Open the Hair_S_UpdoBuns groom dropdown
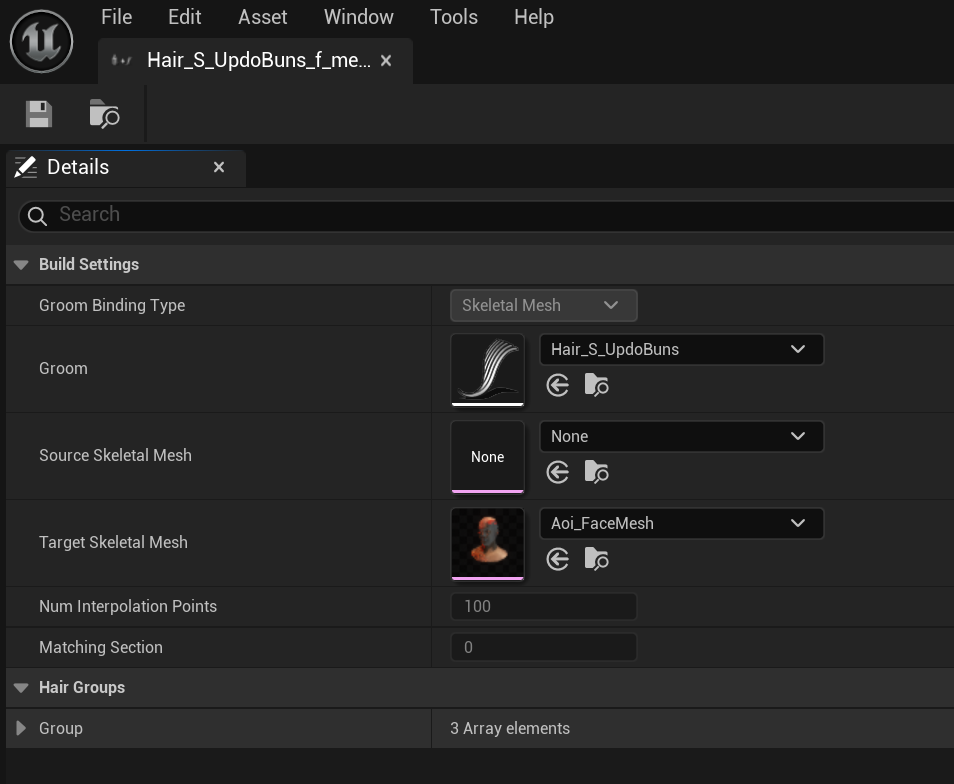Screen dimensions: 954x784 681,349
